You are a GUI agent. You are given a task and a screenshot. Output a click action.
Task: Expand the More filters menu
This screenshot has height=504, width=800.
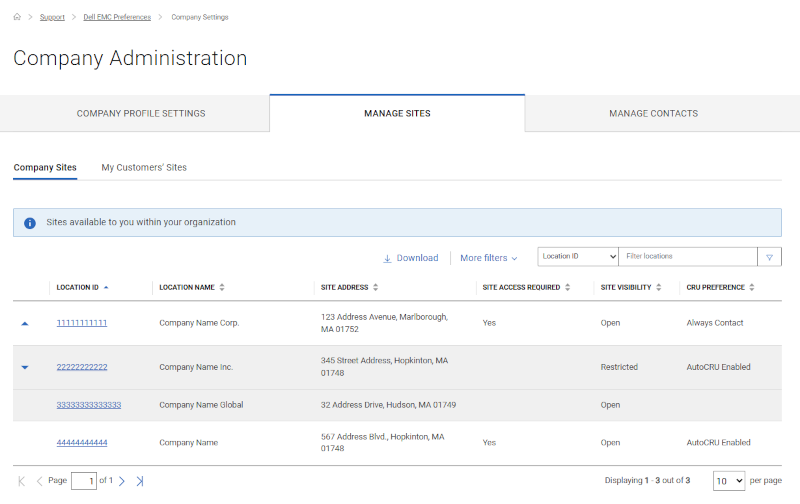pos(488,258)
